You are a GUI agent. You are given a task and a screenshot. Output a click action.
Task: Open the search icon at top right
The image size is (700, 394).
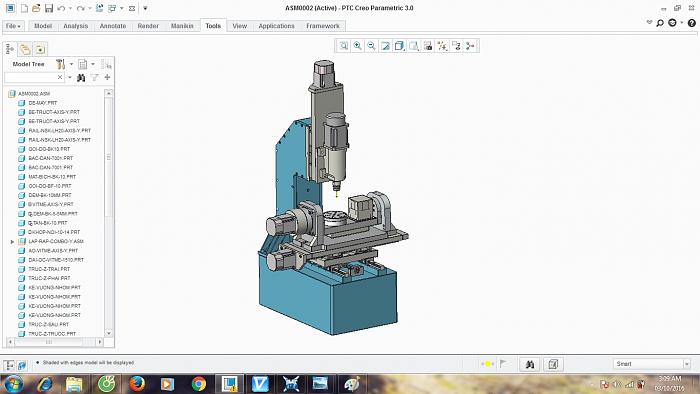coord(660,23)
